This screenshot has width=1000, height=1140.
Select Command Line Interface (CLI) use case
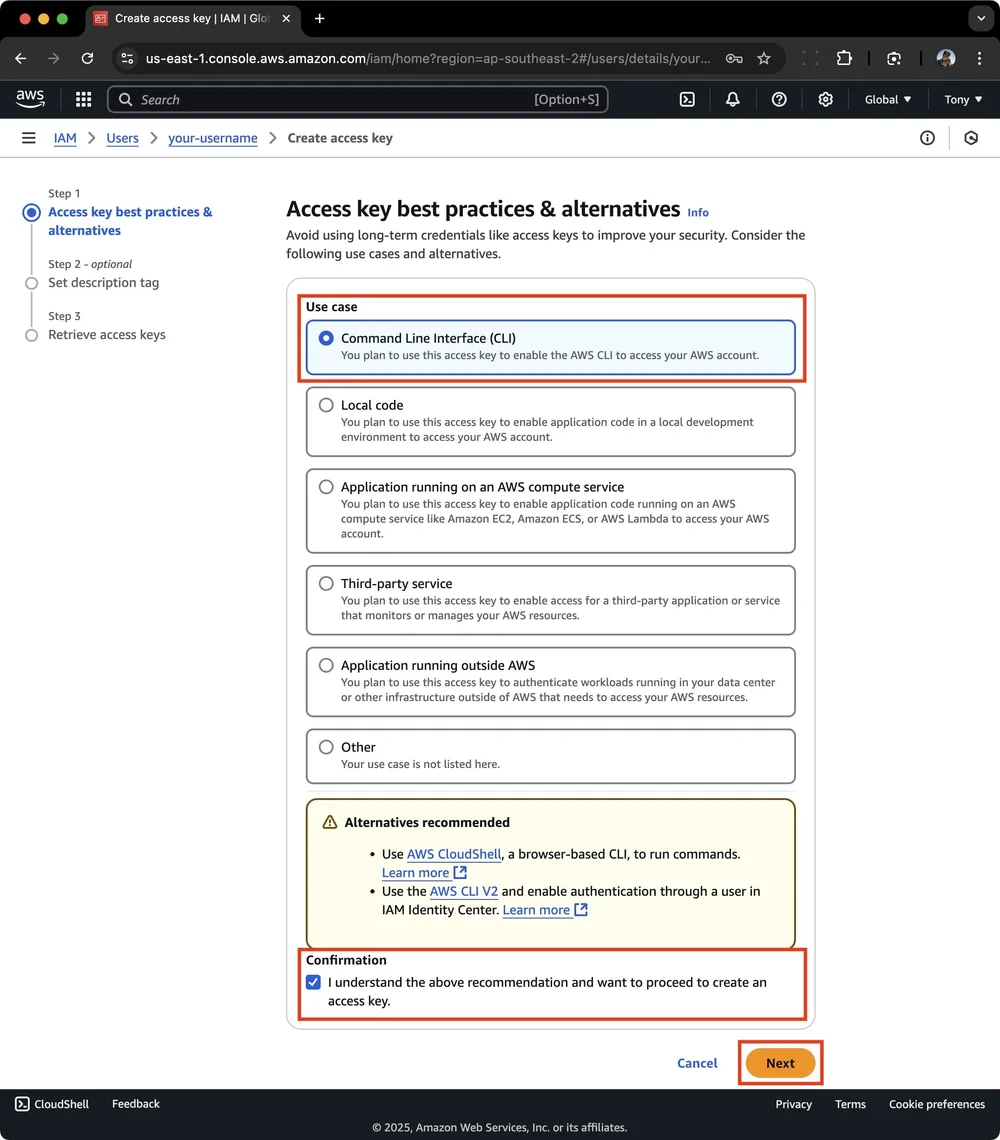click(x=551, y=347)
